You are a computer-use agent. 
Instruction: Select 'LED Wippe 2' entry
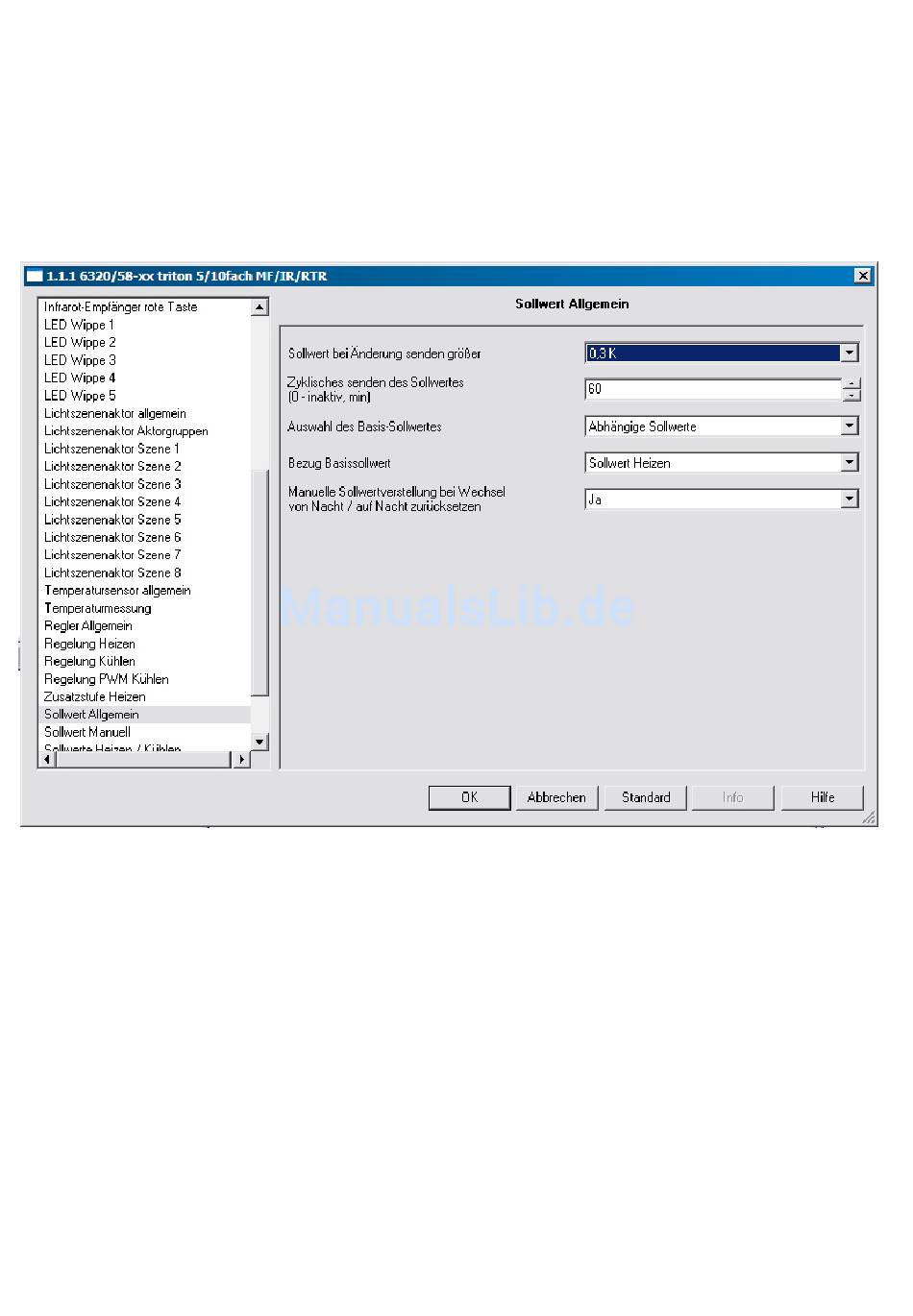(80, 342)
